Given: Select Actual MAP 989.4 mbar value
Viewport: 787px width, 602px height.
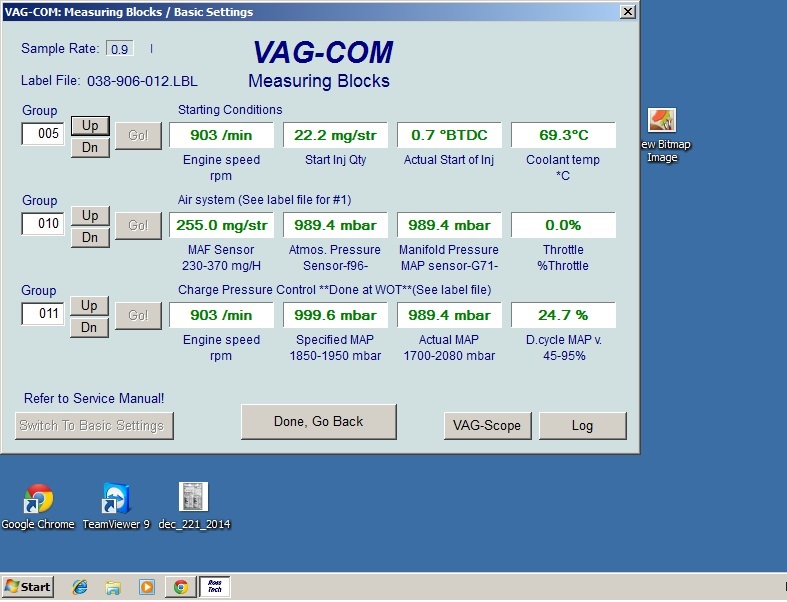Looking at the screenshot, I should [x=449, y=315].
